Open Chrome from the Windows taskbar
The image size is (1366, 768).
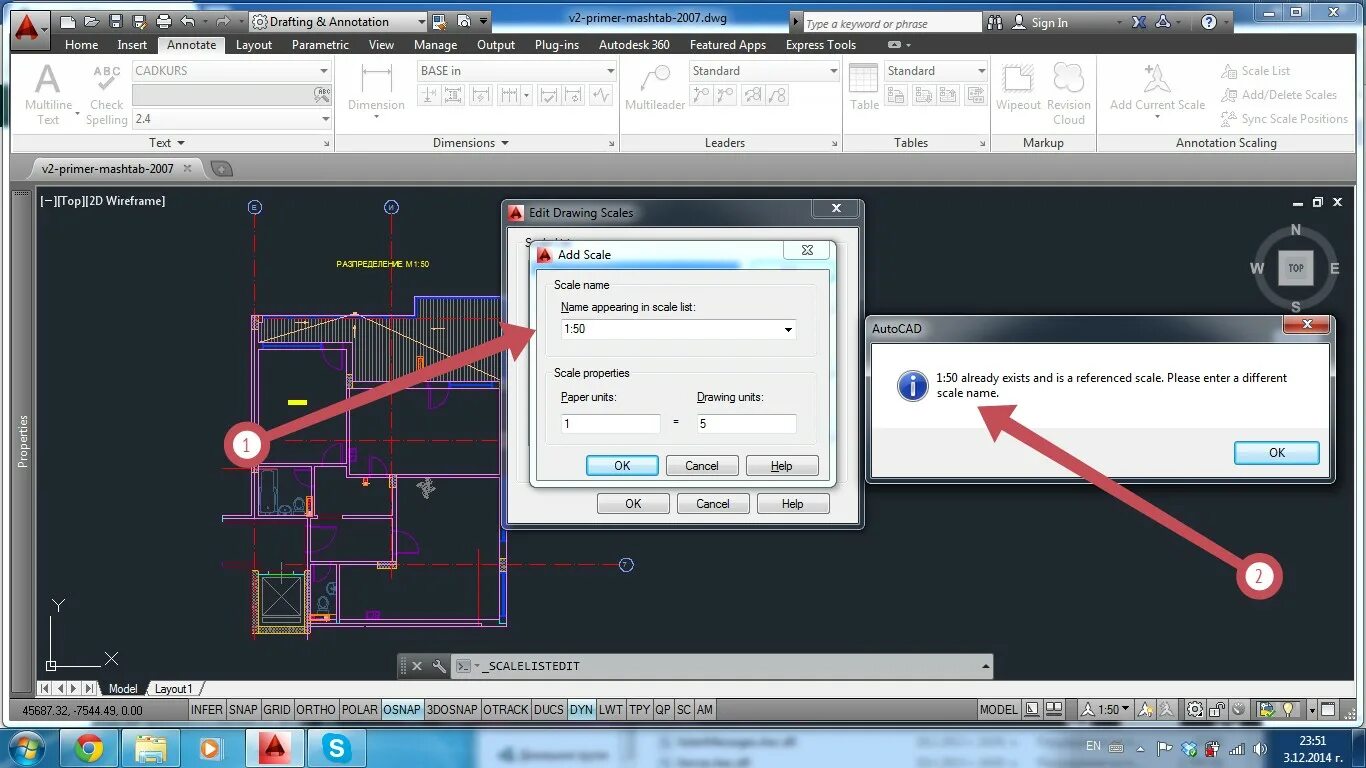[89, 748]
